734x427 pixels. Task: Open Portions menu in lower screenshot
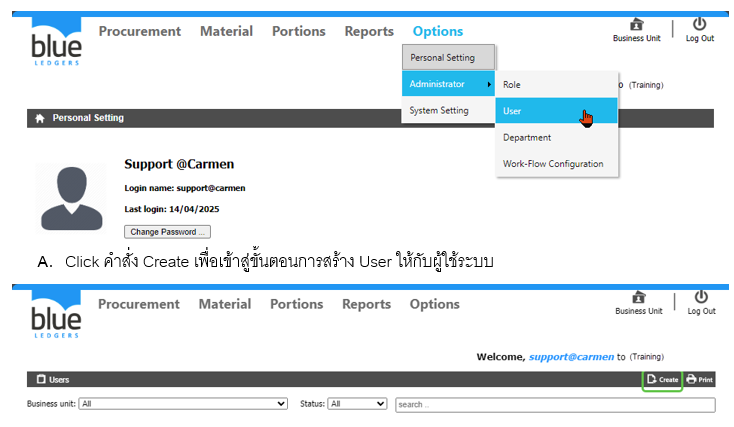(296, 304)
